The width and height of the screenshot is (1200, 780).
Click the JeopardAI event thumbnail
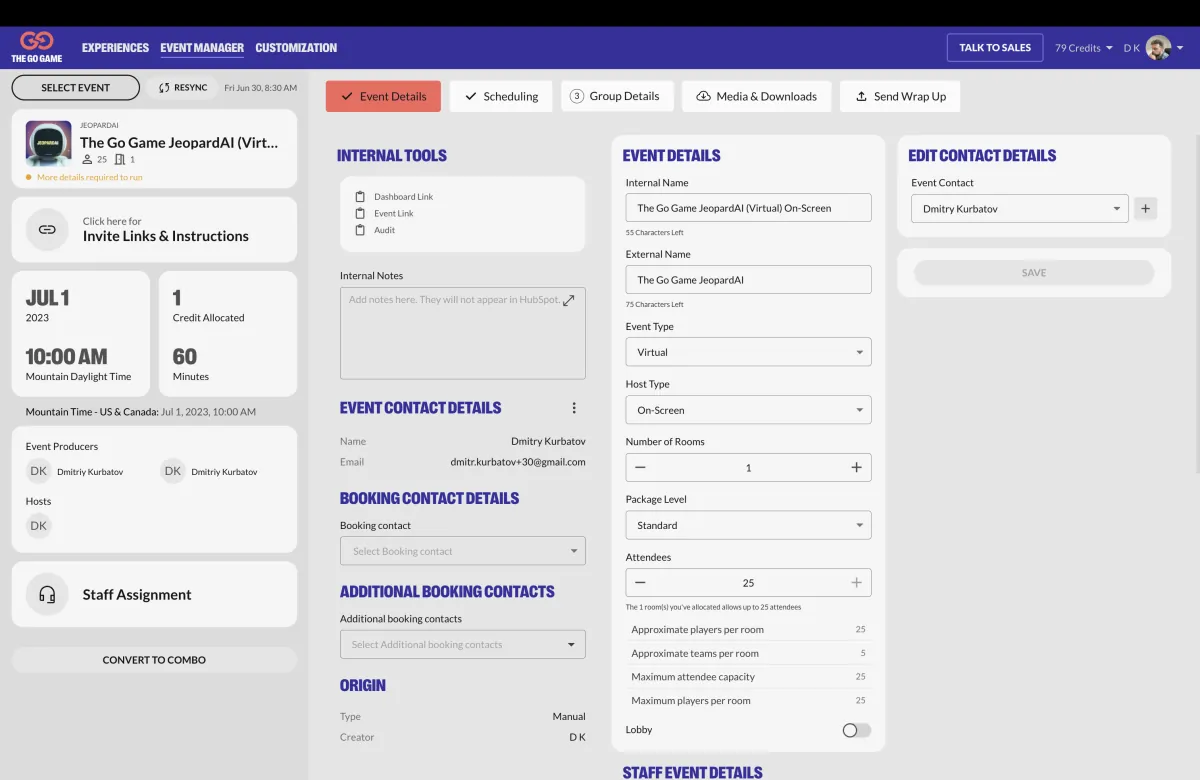click(48, 144)
